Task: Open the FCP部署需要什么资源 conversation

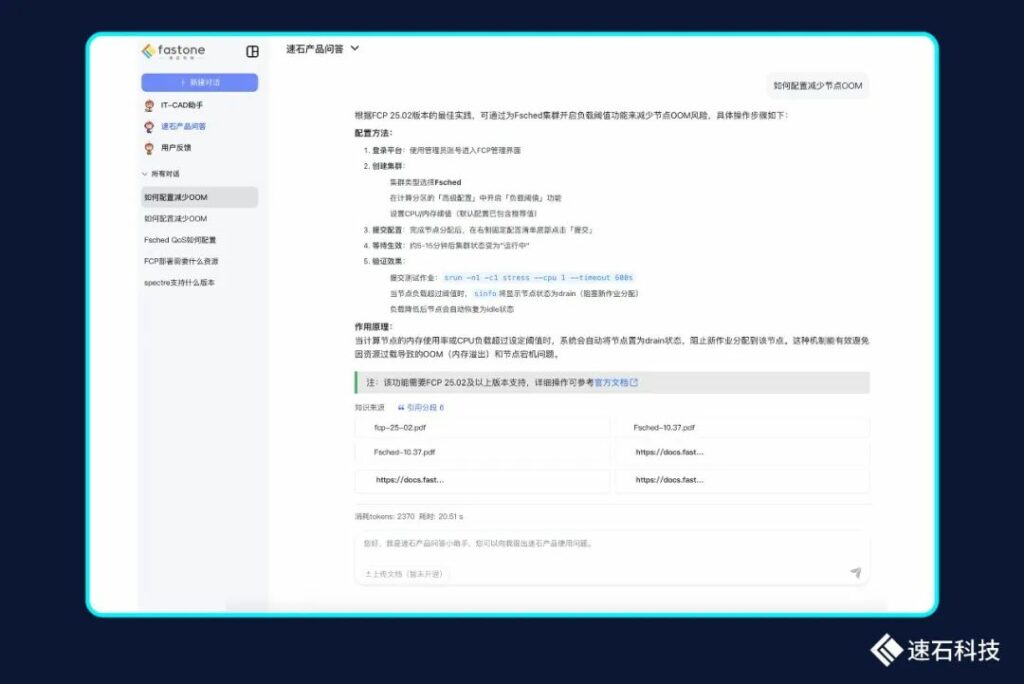Action: (x=181, y=261)
